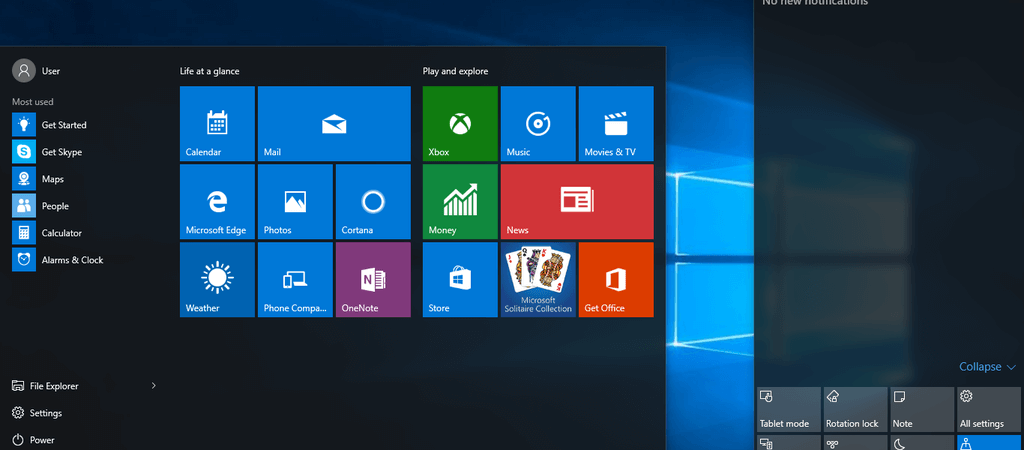
Task: Open the Money tile
Action: click(x=460, y=201)
